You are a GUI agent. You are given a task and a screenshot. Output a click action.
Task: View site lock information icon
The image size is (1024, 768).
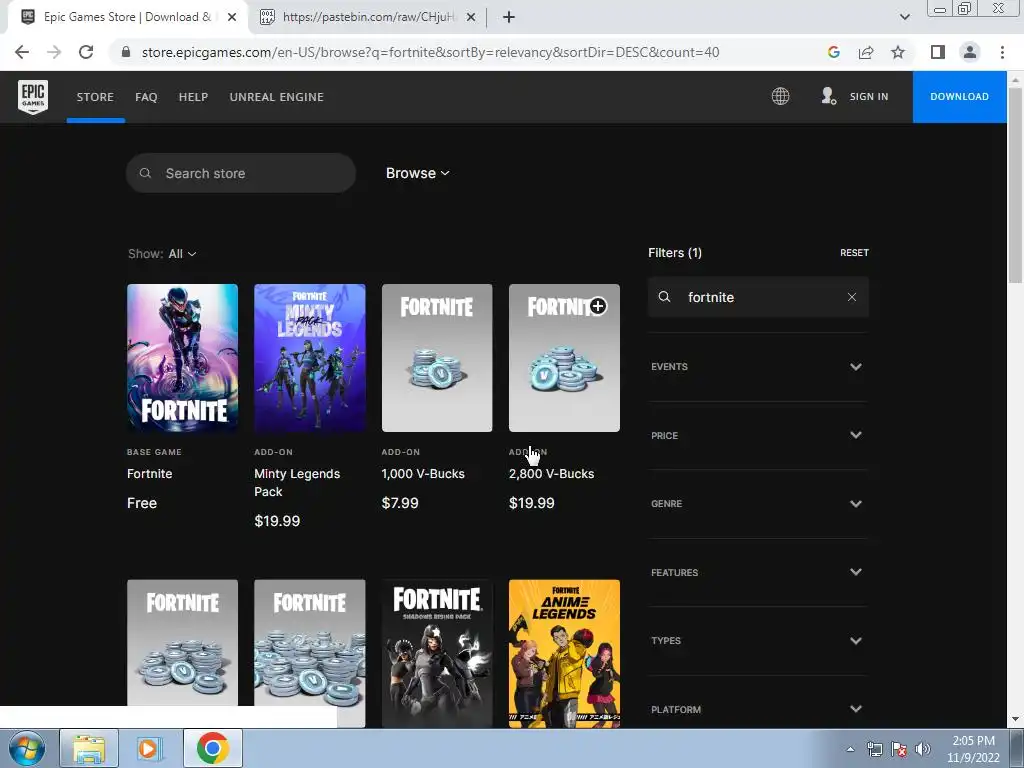126,52
